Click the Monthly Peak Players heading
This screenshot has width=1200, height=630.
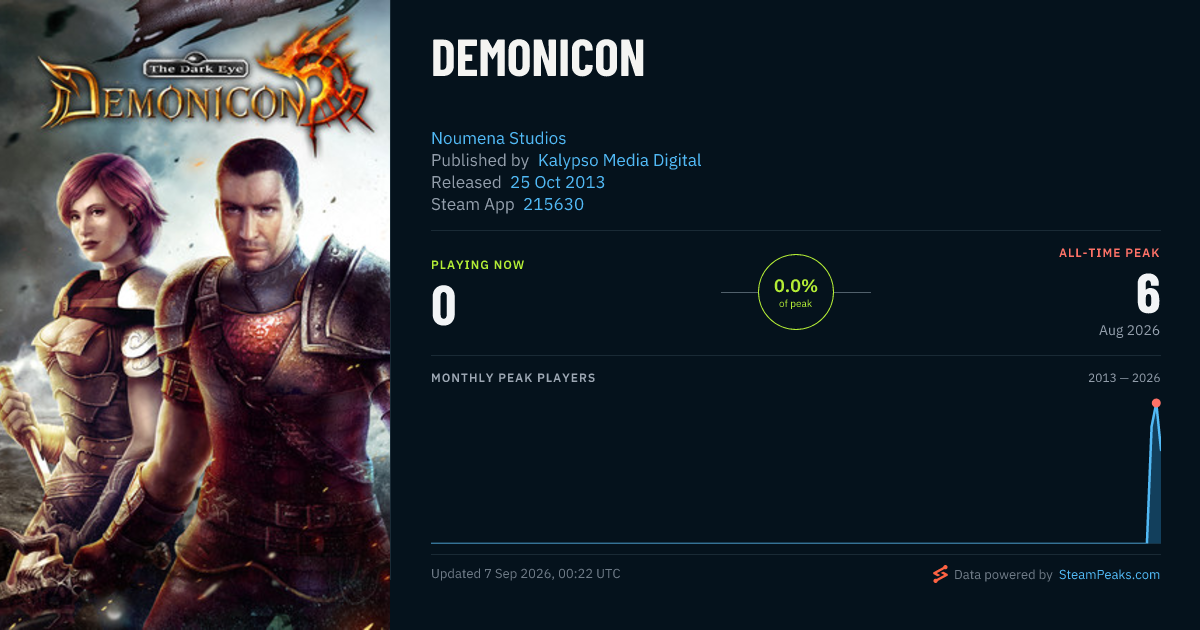(x=513, y=378)
